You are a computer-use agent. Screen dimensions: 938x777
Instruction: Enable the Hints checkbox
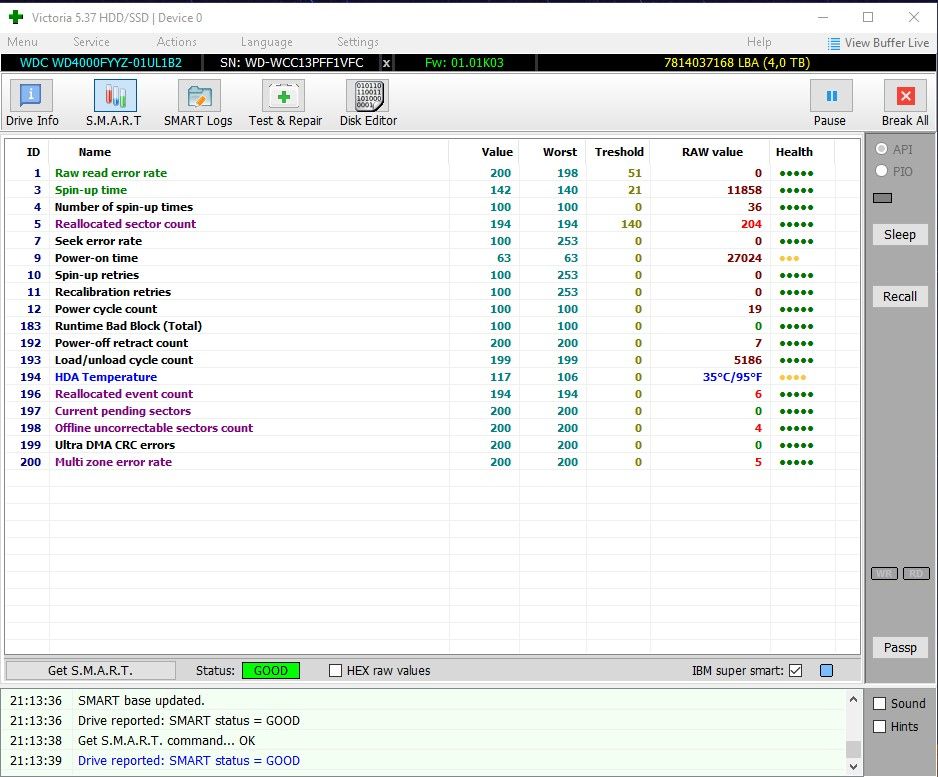click(x=879, y=727)
